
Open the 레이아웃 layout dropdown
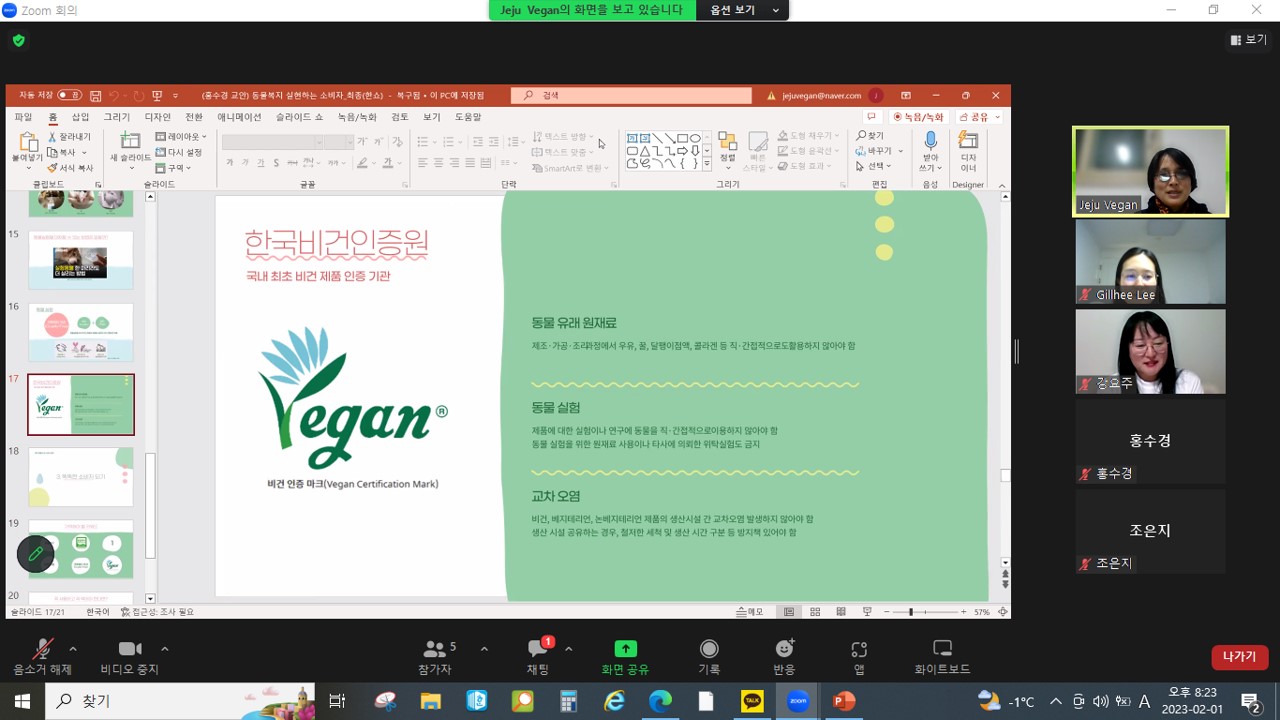(181, 137)
